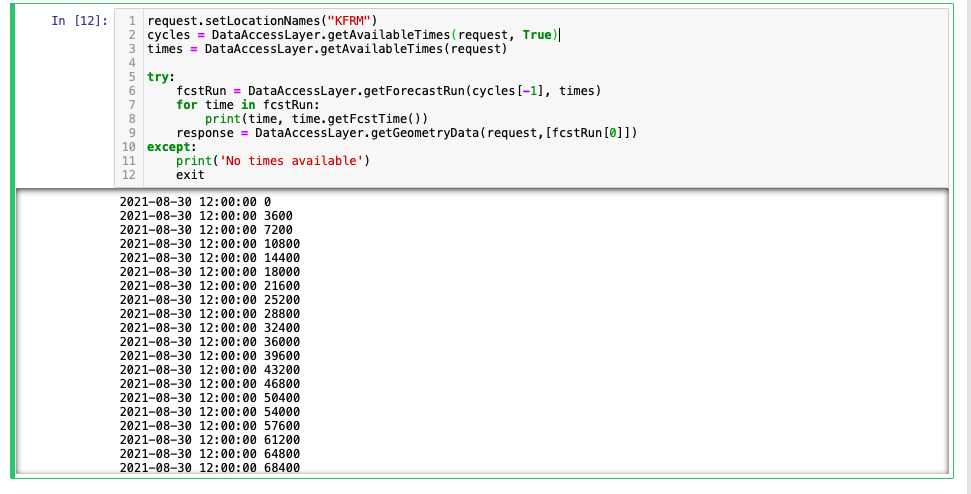Click the True keyword in line 2
Viewport: 971px width, 494px height.
pos(538,35)
